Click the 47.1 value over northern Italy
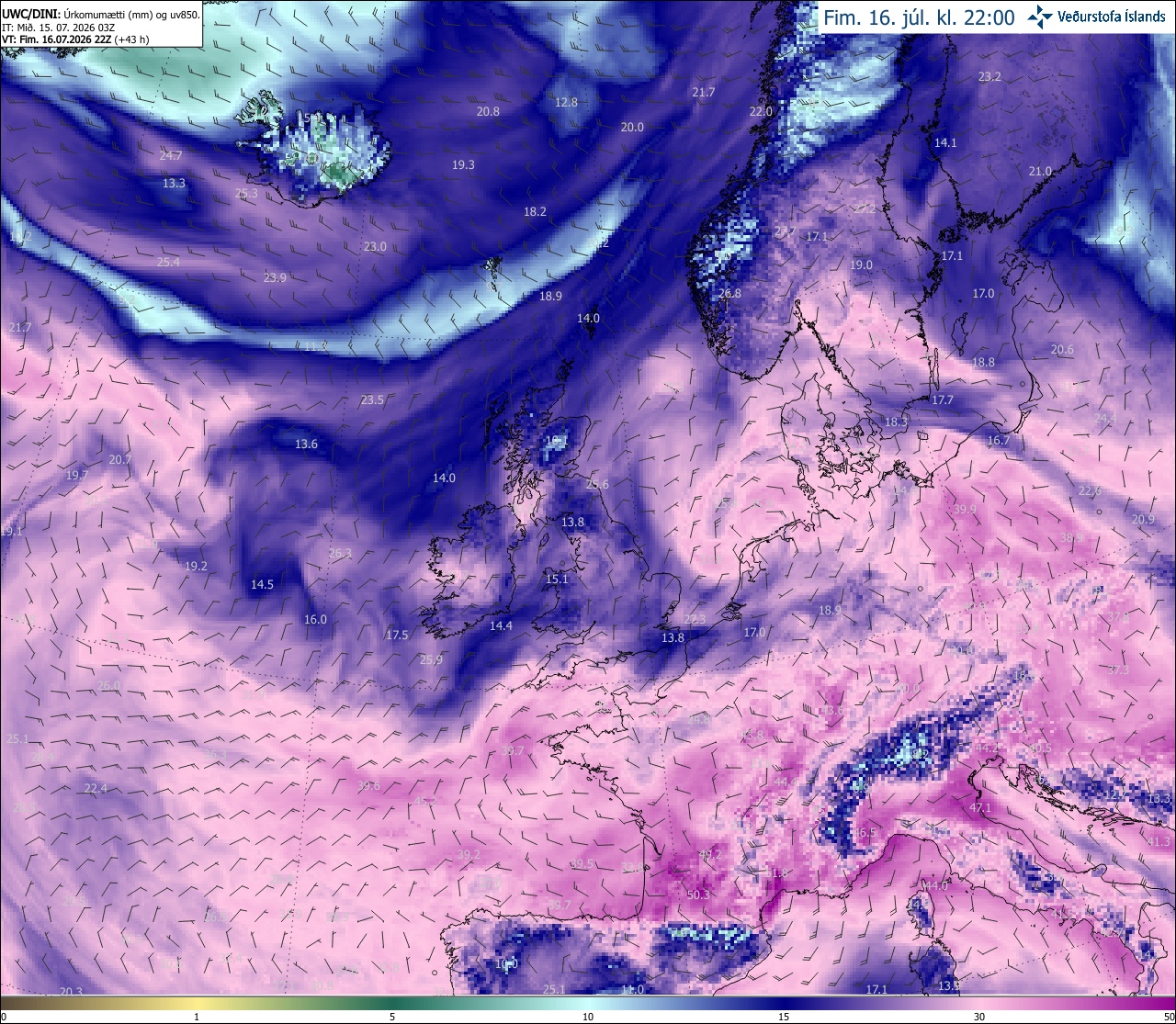The width and height of the screenshot is (1176, 1024). click(980, 808)
